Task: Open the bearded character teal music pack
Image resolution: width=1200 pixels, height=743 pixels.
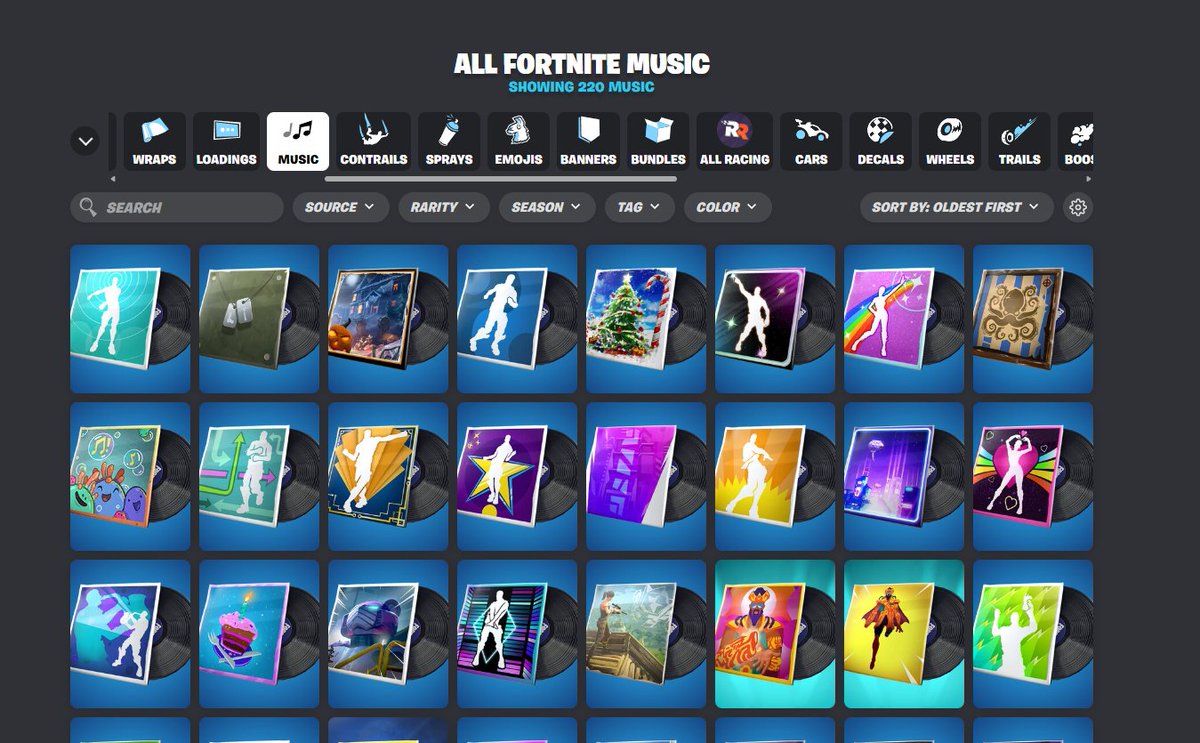Action: click(x=775, y=634)
